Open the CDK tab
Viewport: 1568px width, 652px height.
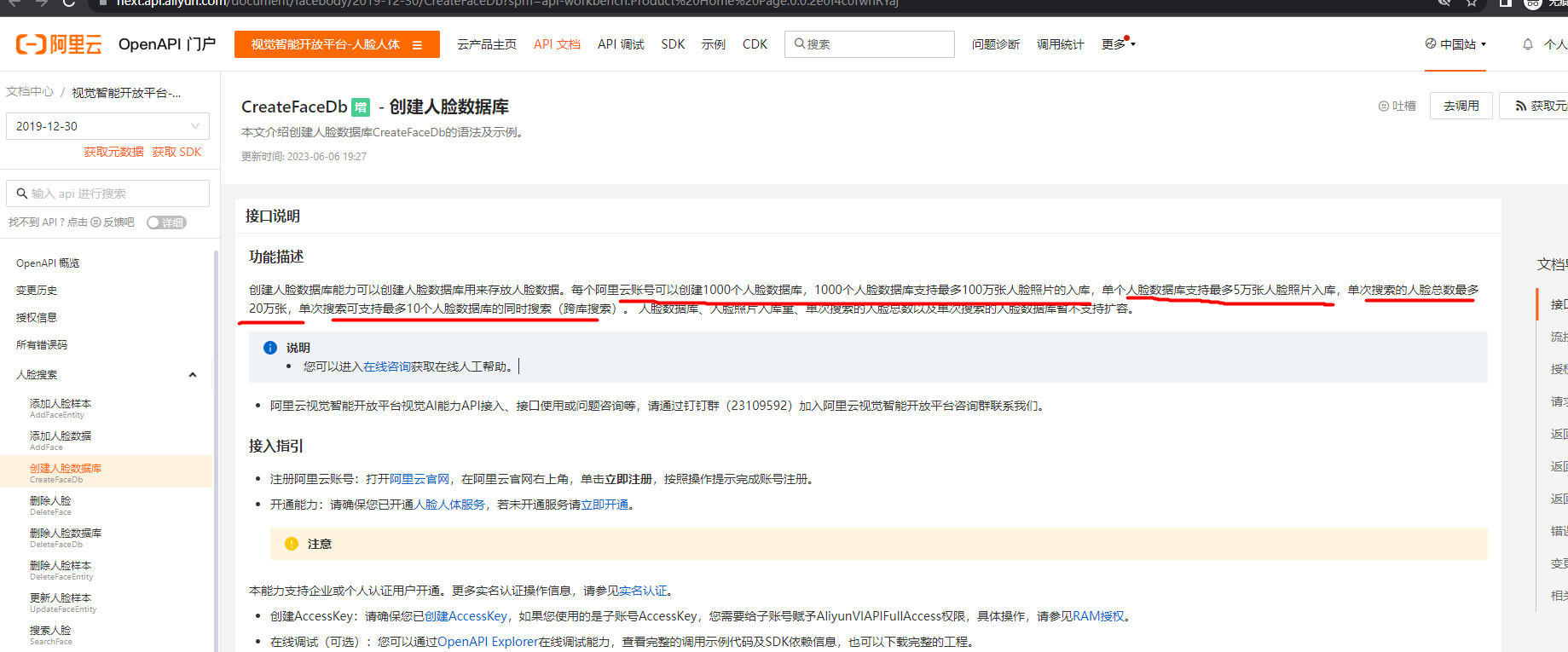(755, 44)
